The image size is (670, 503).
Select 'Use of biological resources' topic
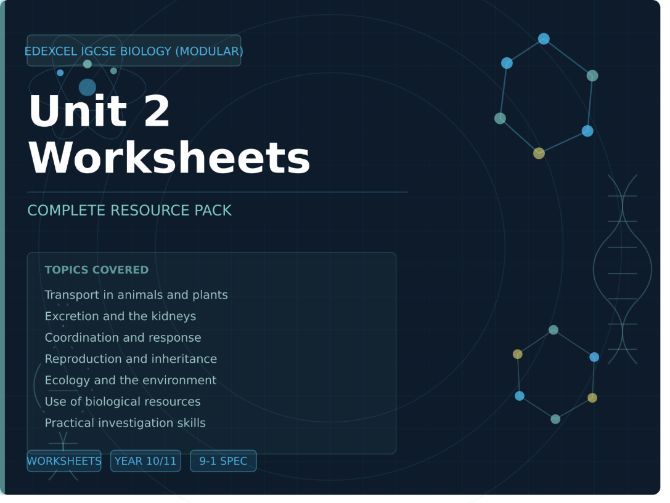(x=123, y=402)
